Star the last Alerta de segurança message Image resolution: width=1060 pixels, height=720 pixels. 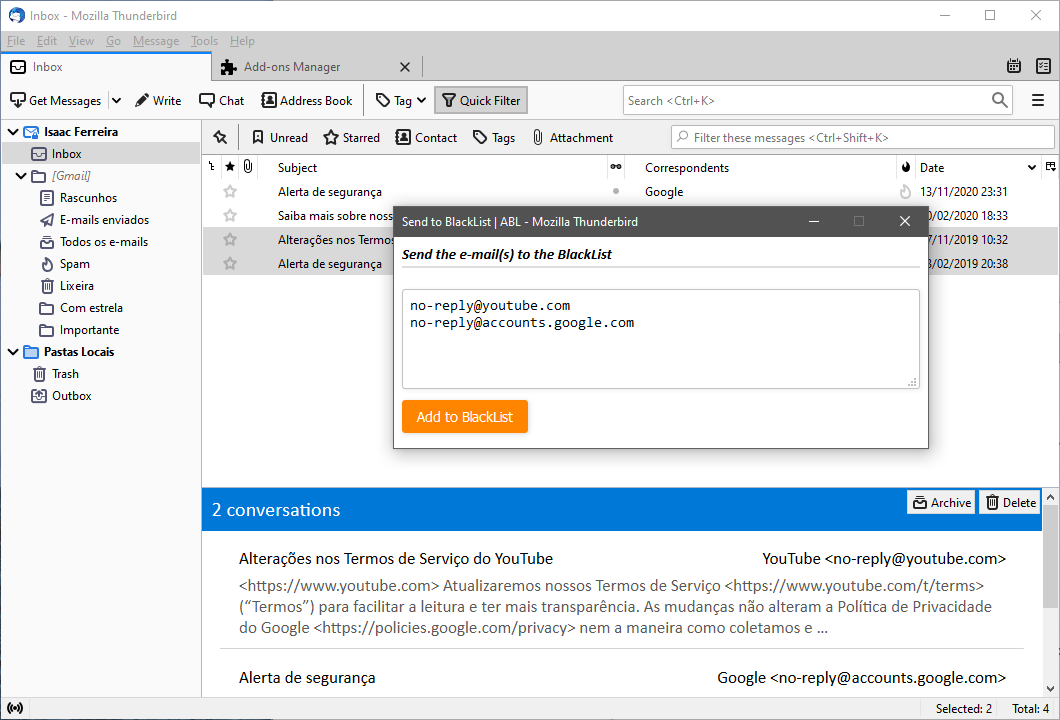(230, 264)
